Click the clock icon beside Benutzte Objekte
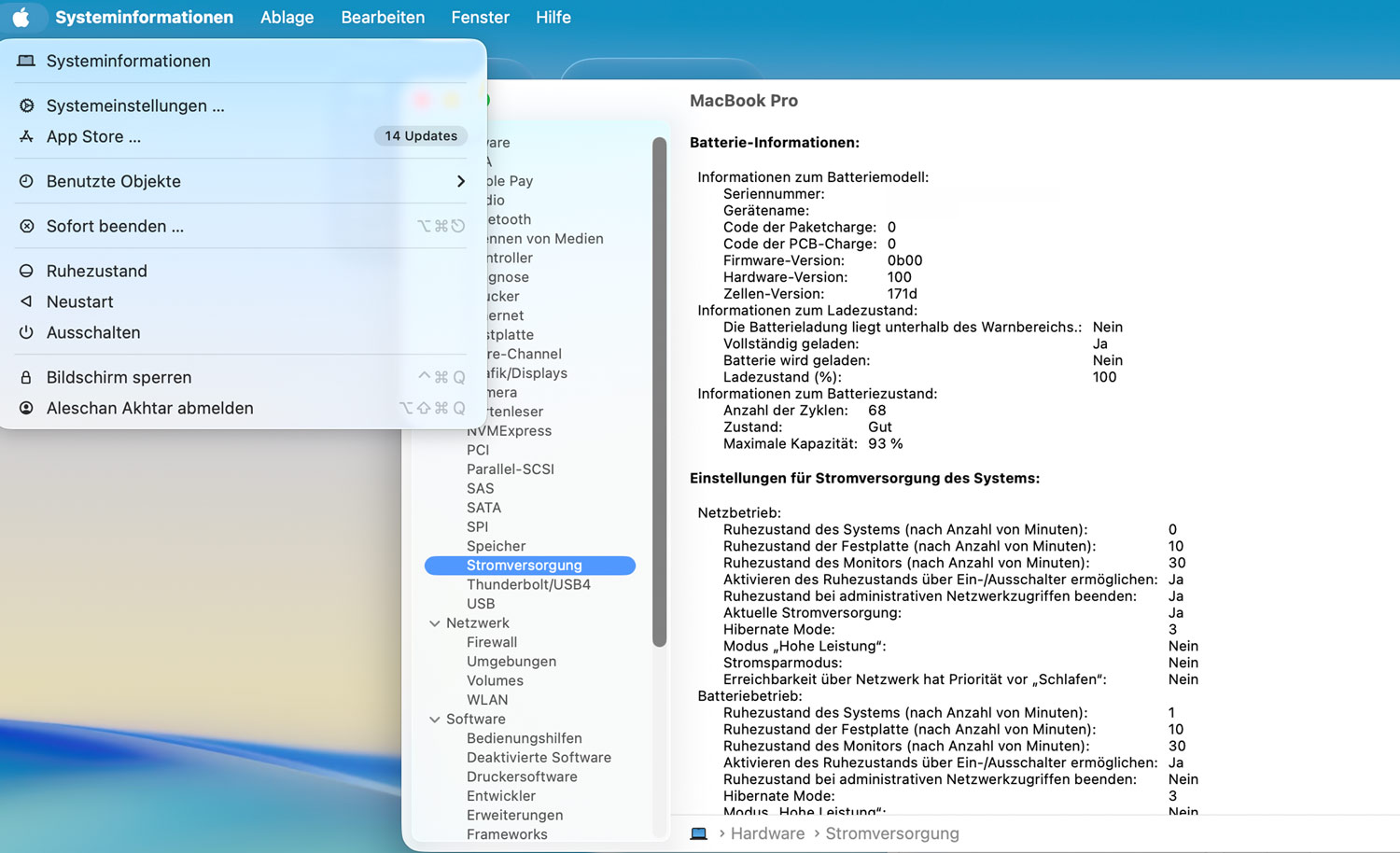 [27, 181]
